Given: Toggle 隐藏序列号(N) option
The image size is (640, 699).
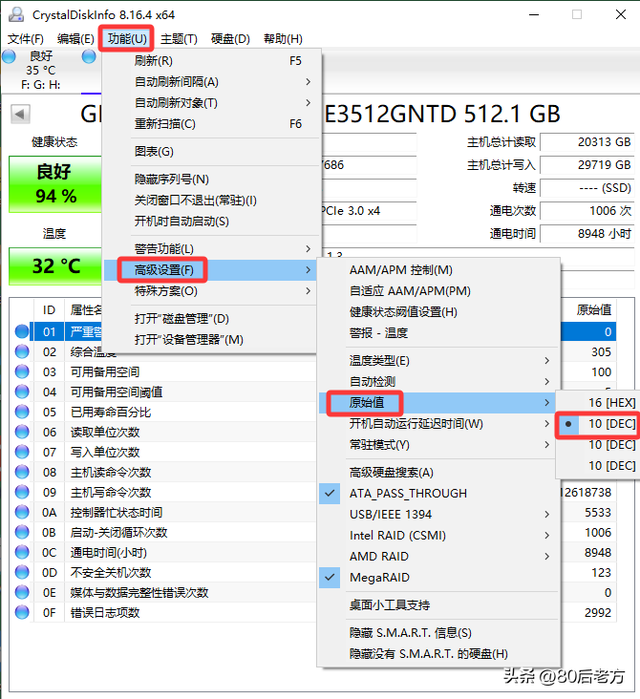Looking at the screenshot, I should click(210, 179).
